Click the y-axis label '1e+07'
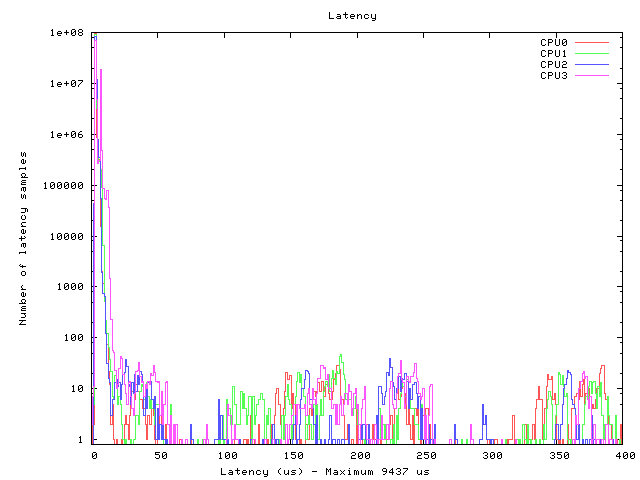Screen dimensions: 640x480 (x=67, y=84)
